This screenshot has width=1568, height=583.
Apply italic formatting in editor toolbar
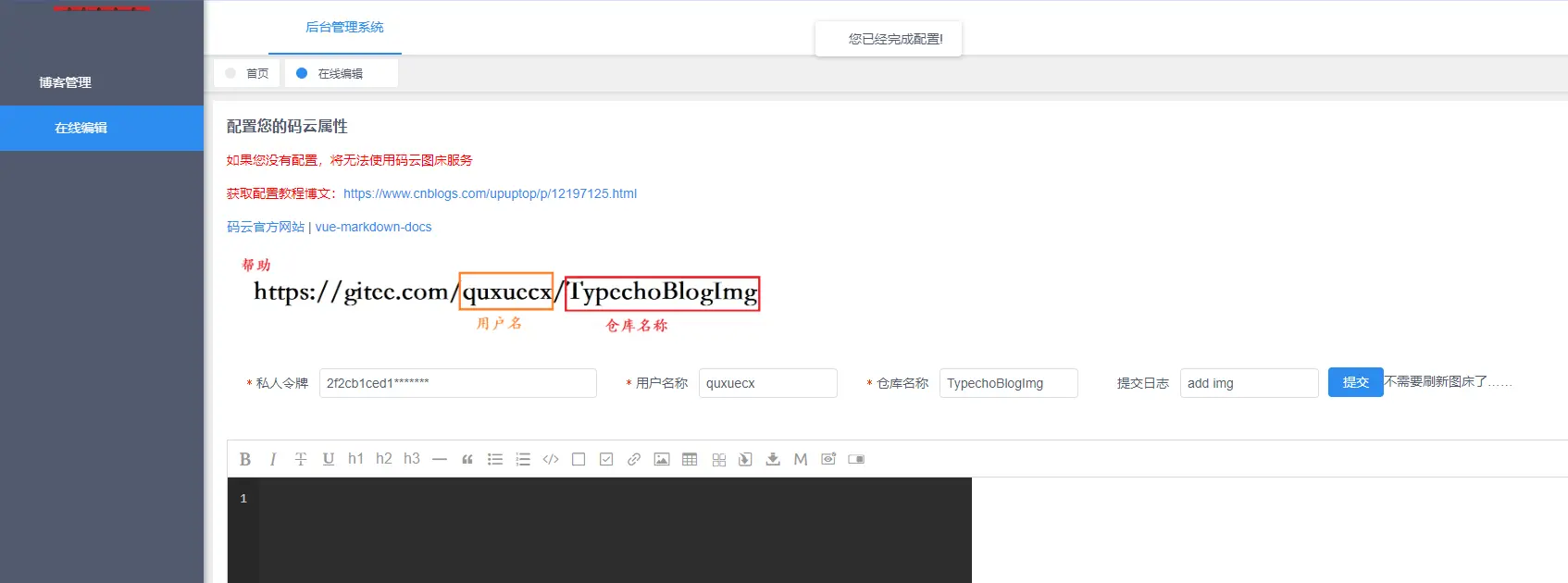coord(273,459)
